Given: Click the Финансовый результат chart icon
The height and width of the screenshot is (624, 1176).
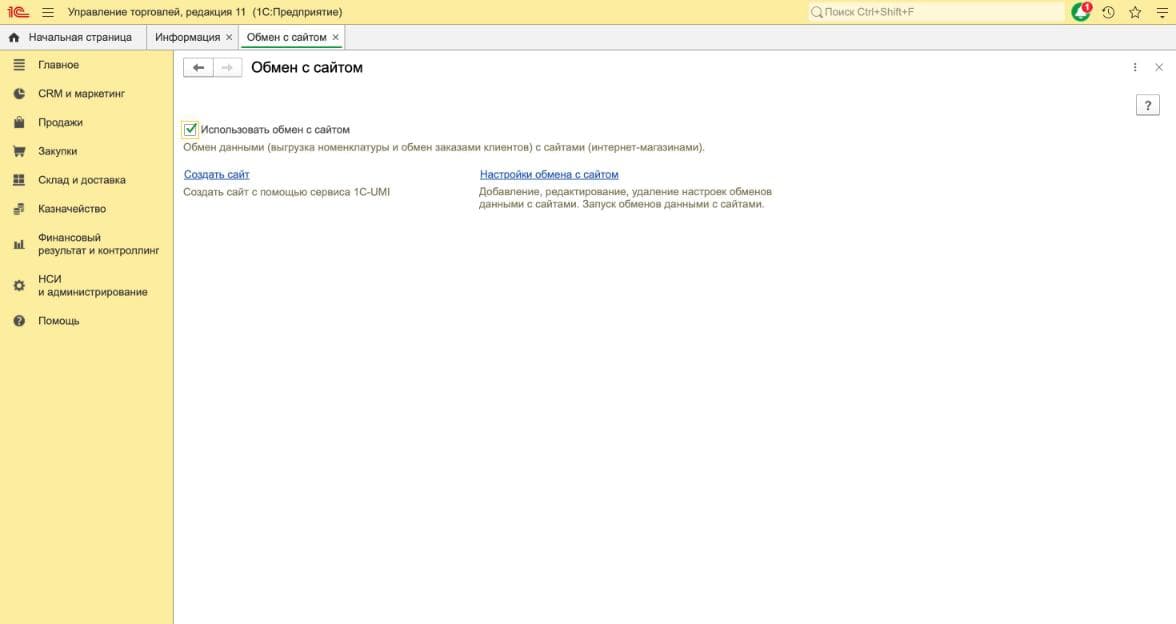Looking at the screenshot, I should click(x=20, y=244).
